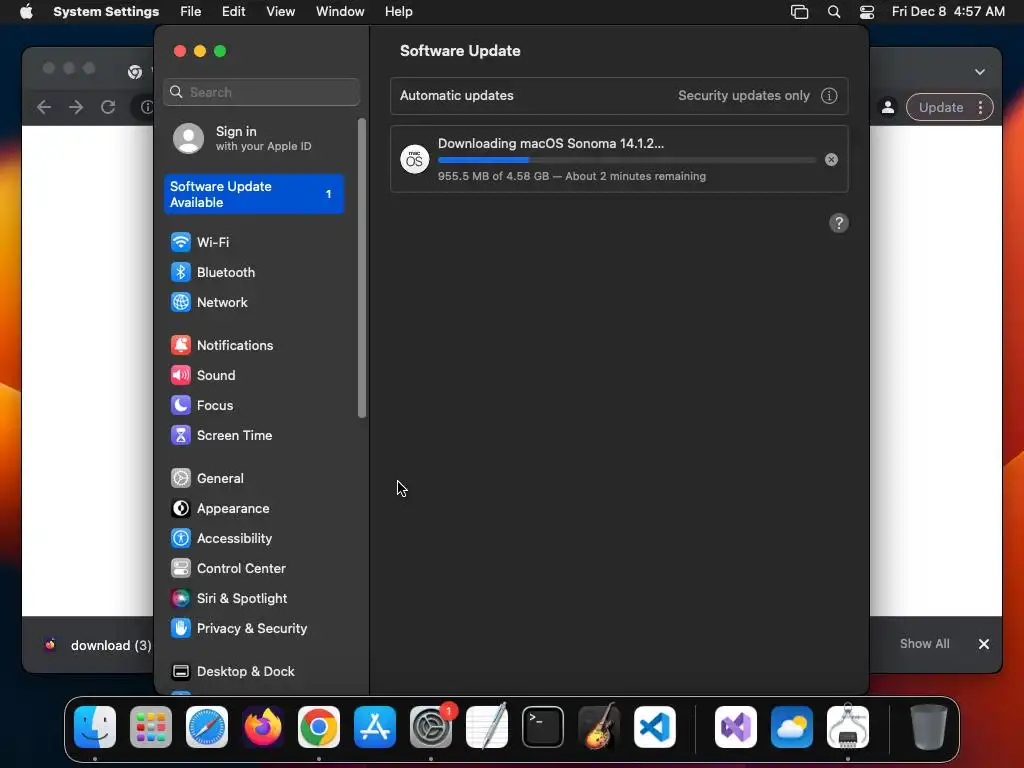Open General settings
The height and width of the screenshot is (768, 1024).
[253, 479]
